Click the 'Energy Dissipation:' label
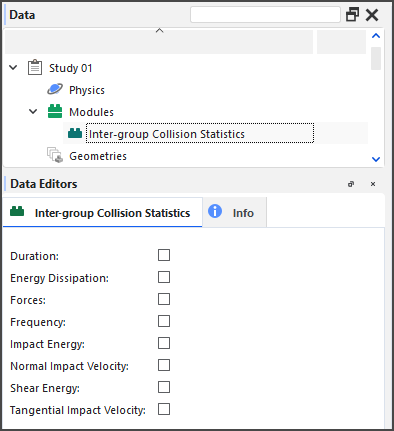 60,278
